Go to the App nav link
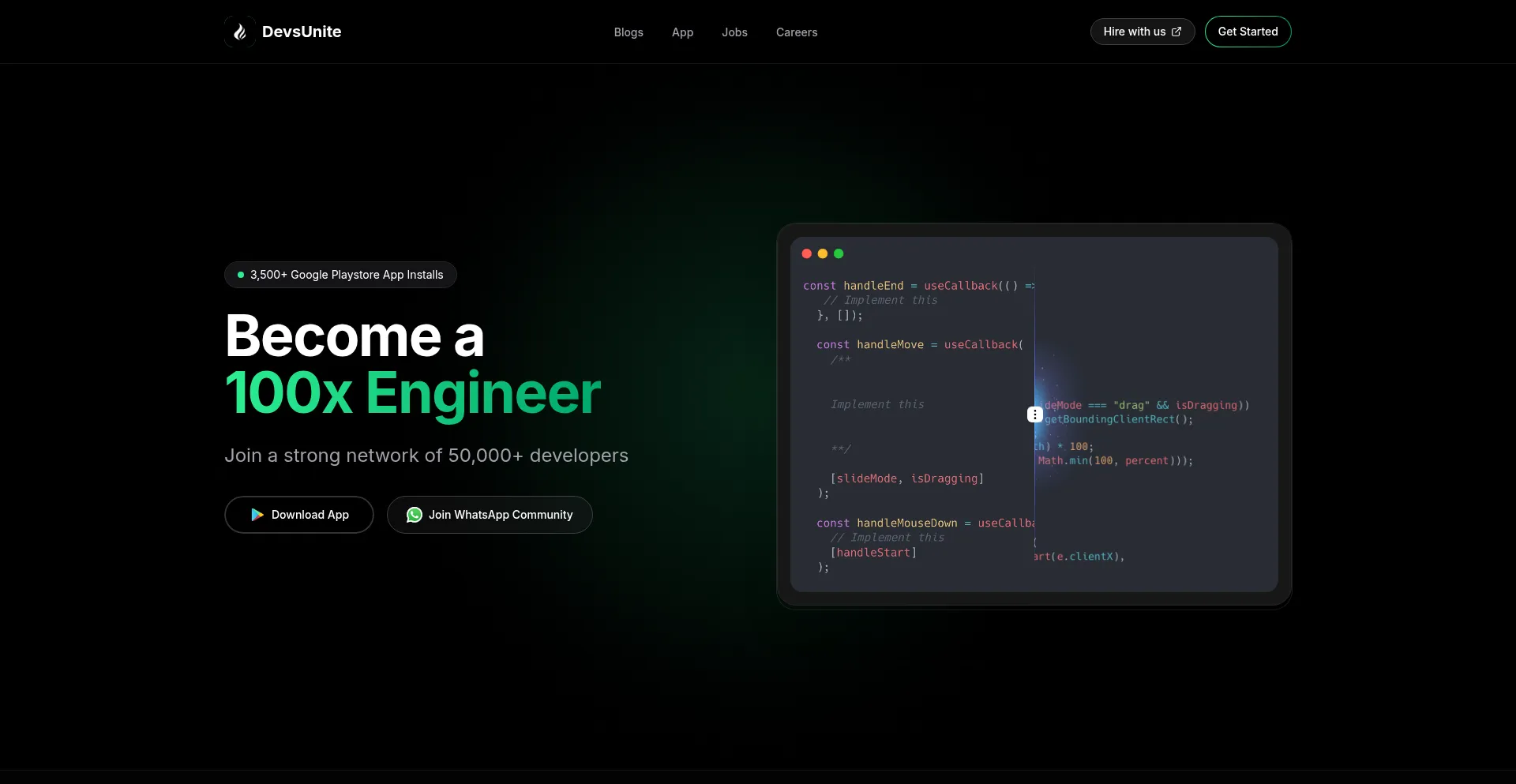 (x=682, y=32)
